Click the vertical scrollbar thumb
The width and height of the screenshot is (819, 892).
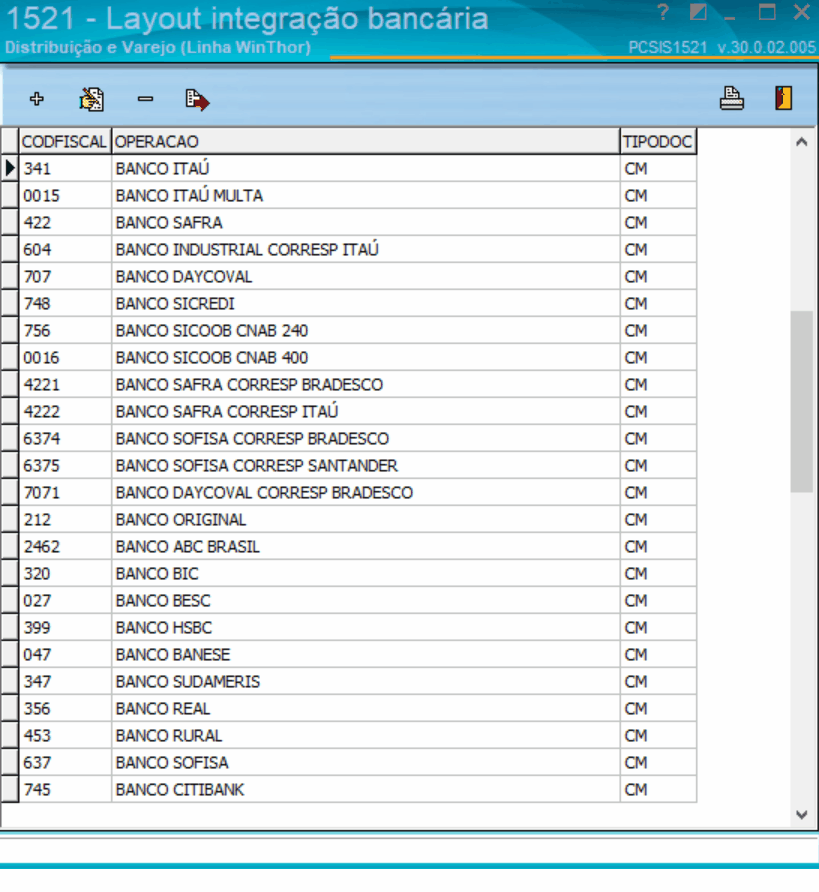pos(802,401)
